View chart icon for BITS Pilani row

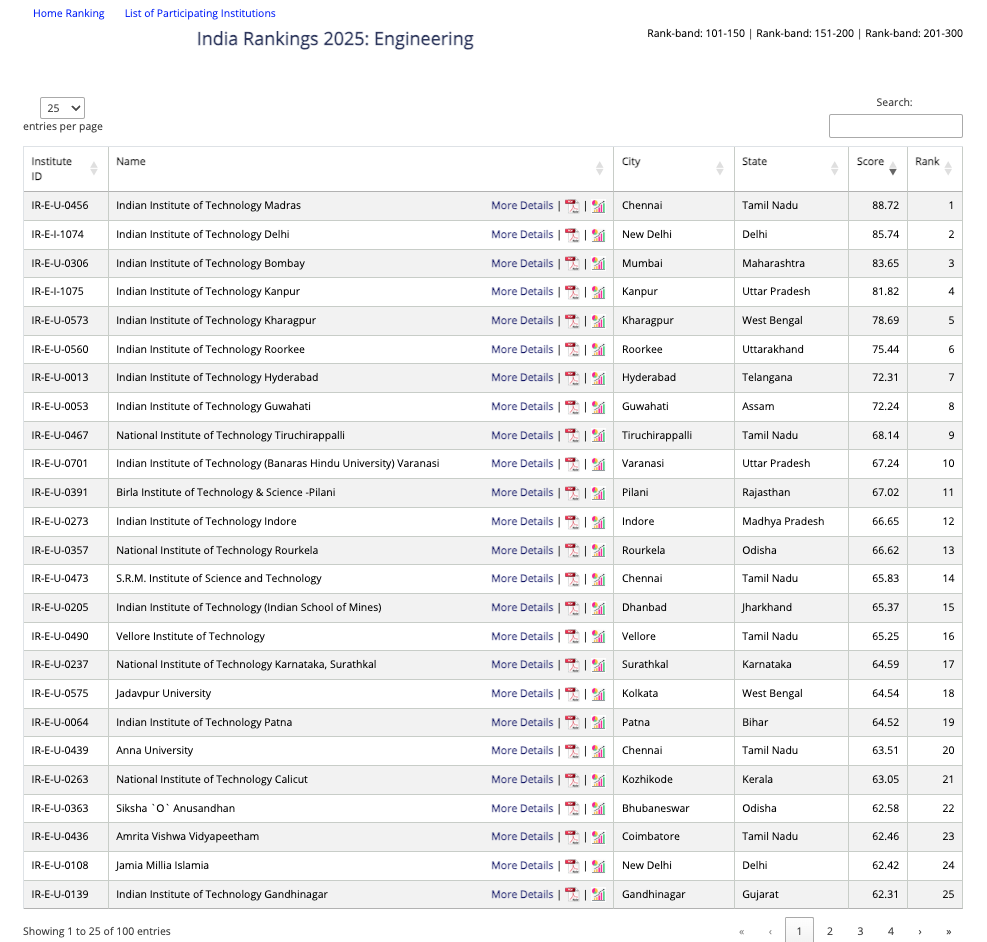[598, 493]
